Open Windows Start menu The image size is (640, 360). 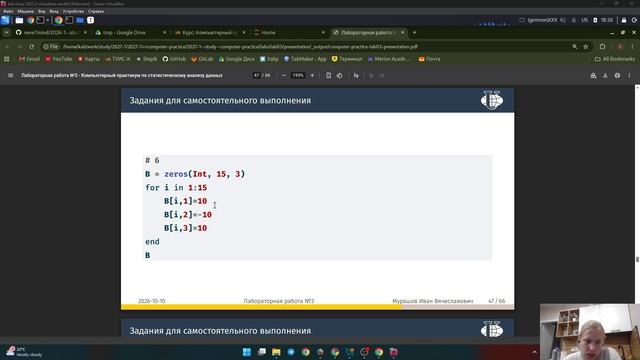[247, 352]
